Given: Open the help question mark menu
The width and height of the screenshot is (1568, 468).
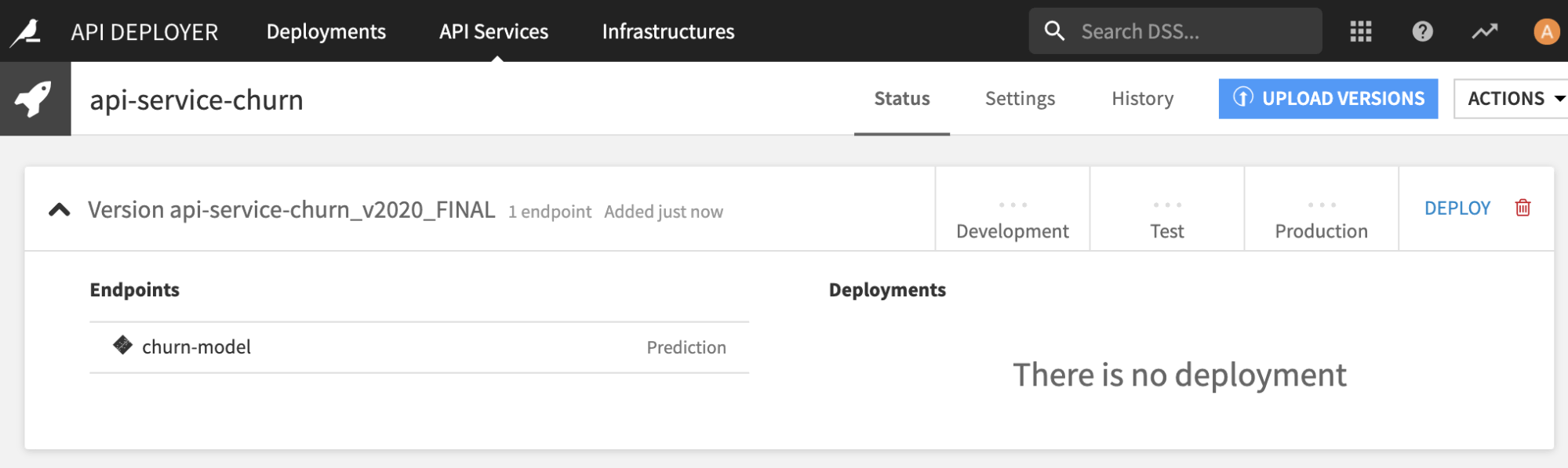Looking at the screenshot, I should click(1422, 31).
